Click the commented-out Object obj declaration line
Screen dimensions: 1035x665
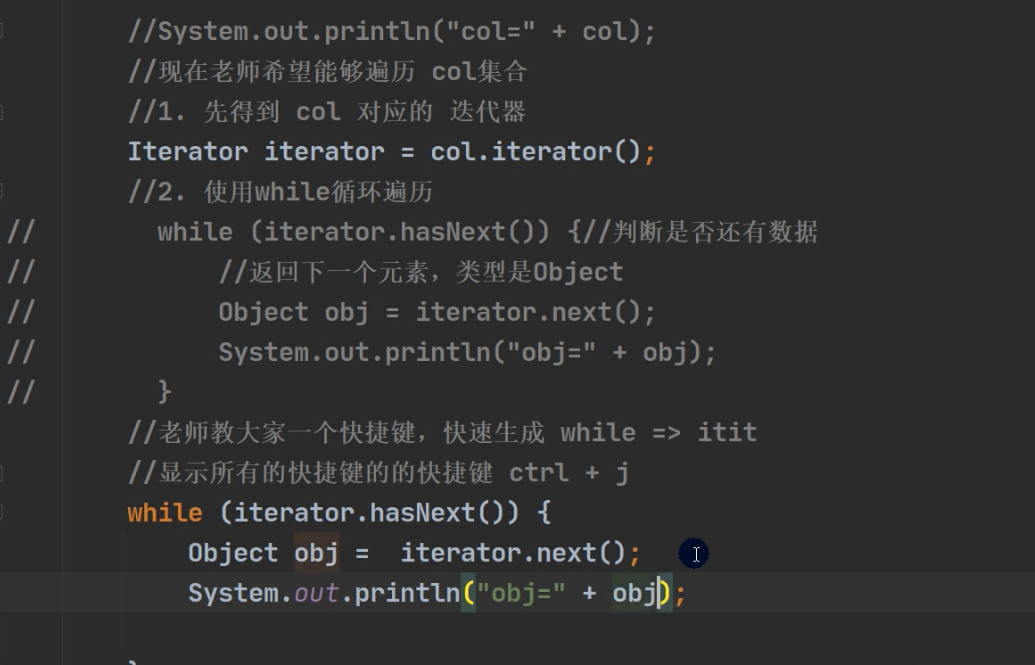tap(436, 312)
